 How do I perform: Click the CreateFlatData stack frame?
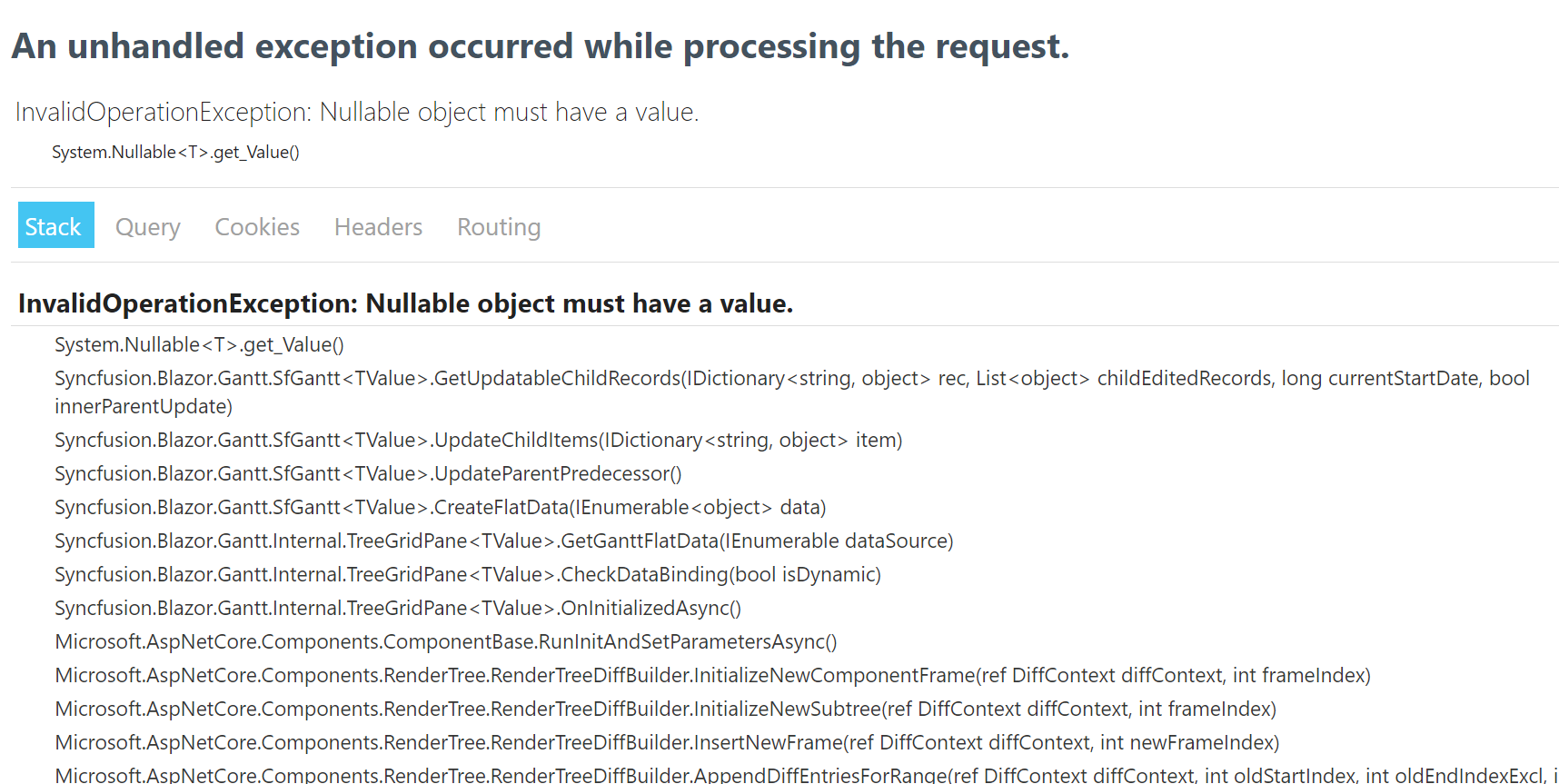click(440, 508)
